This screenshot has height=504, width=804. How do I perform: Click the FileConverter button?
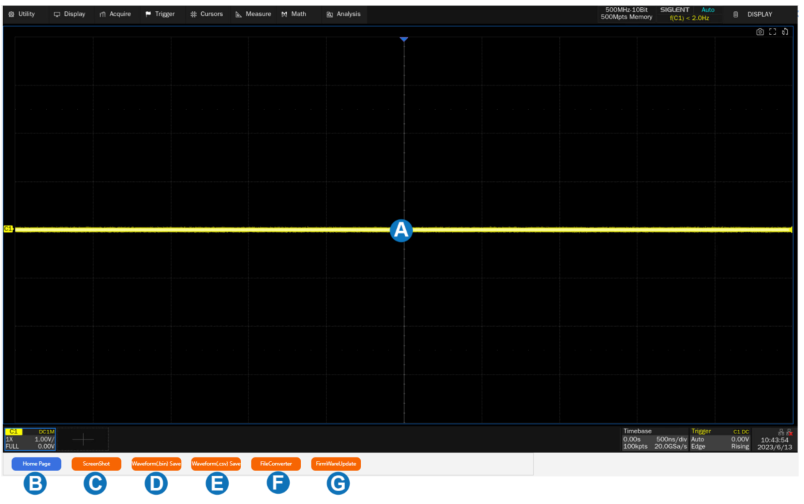276,464
